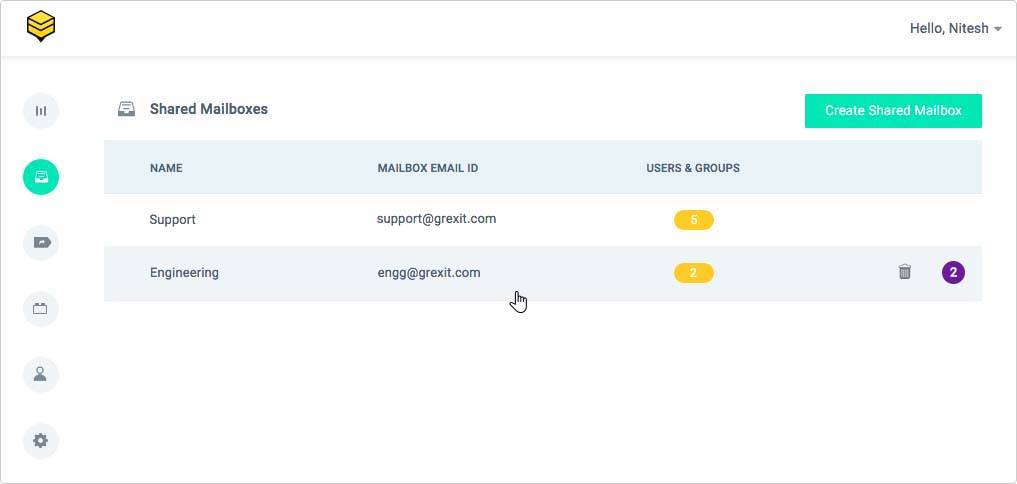Click the yellow 5 users badge for Support
1017x484 pixels.
(693, 220)
